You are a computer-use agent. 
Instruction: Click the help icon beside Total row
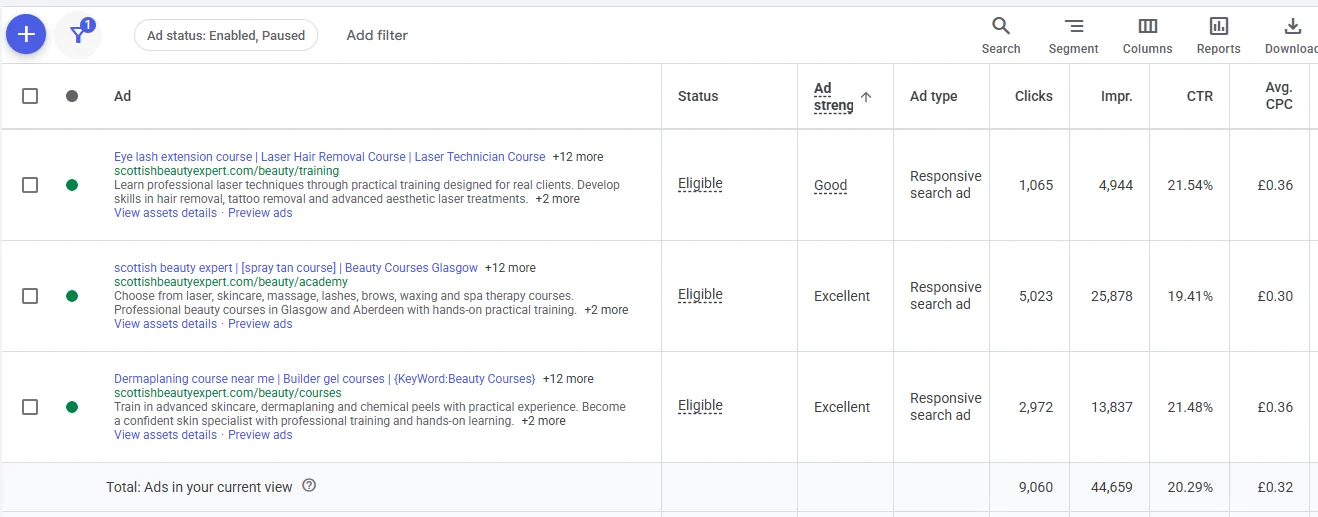click(309, 486)
